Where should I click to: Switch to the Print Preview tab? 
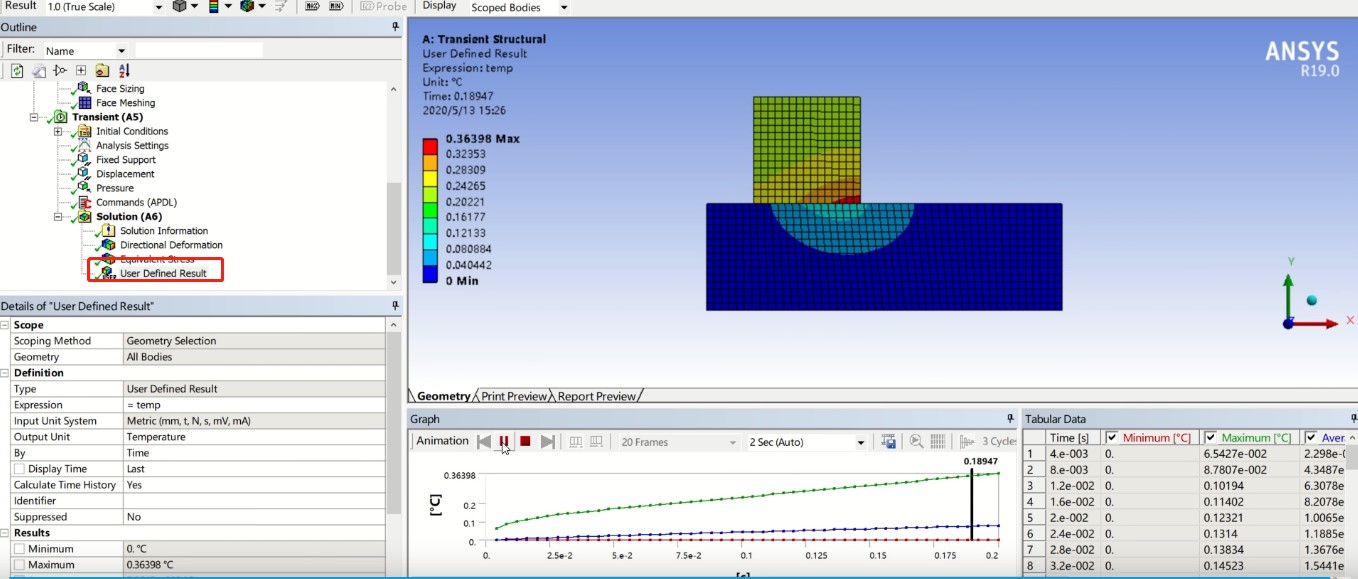click(x=514, y=396)
